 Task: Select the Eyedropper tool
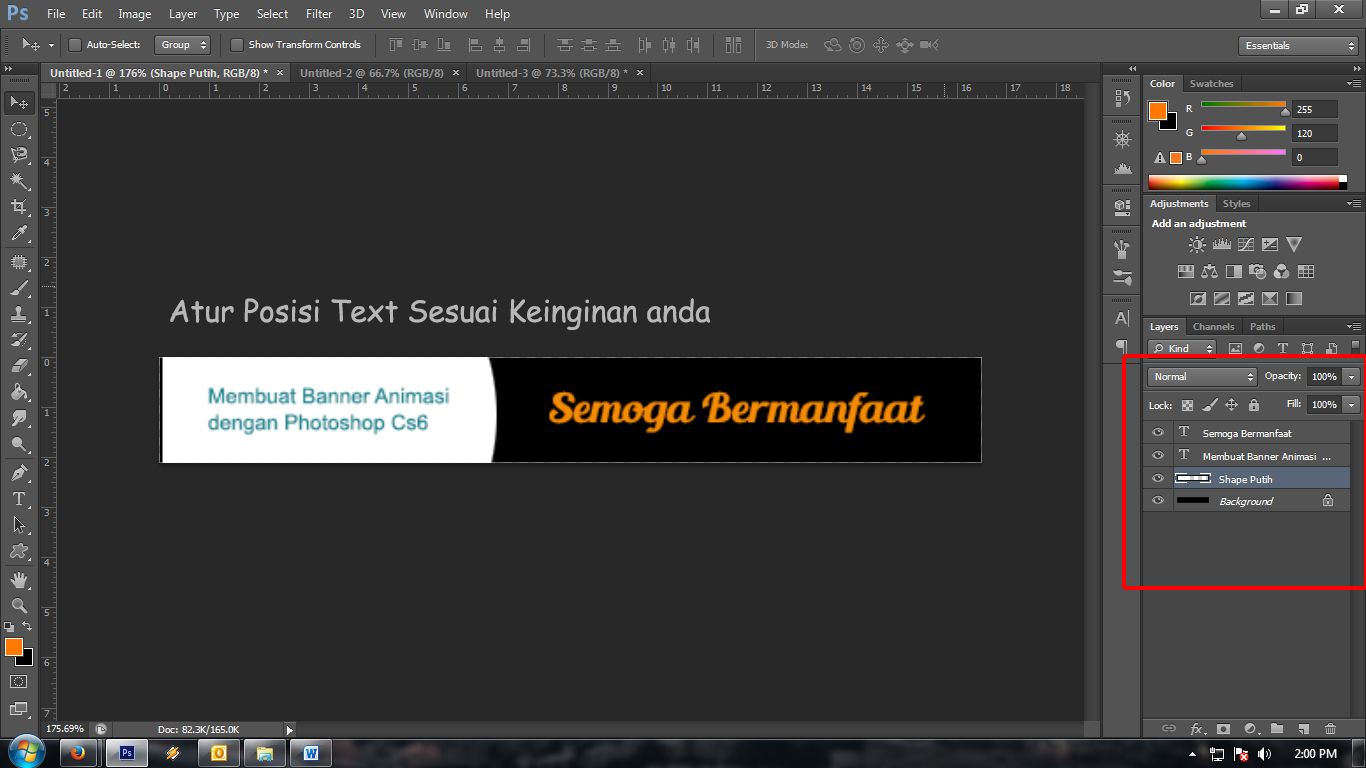click(x=18, y=234)
